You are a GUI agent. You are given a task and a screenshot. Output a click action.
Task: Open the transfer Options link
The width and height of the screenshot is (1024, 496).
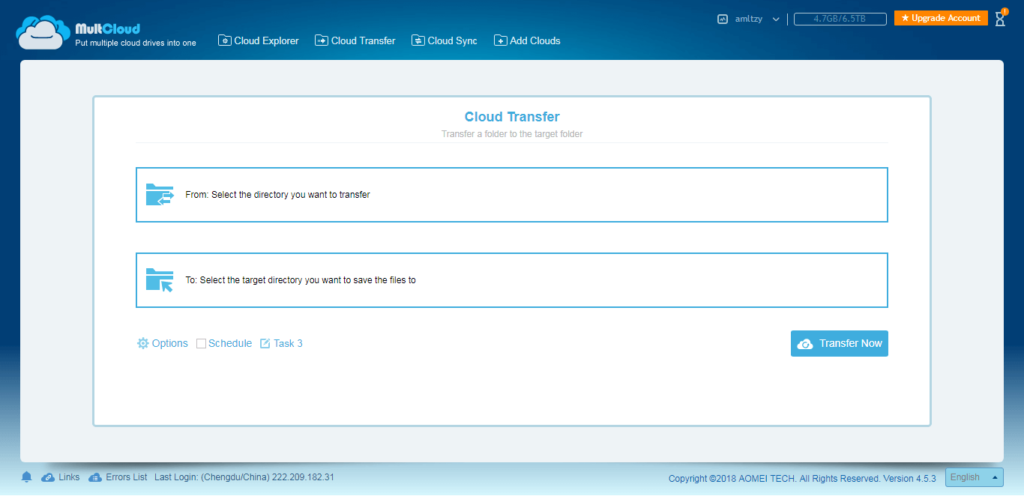[170, 343]
